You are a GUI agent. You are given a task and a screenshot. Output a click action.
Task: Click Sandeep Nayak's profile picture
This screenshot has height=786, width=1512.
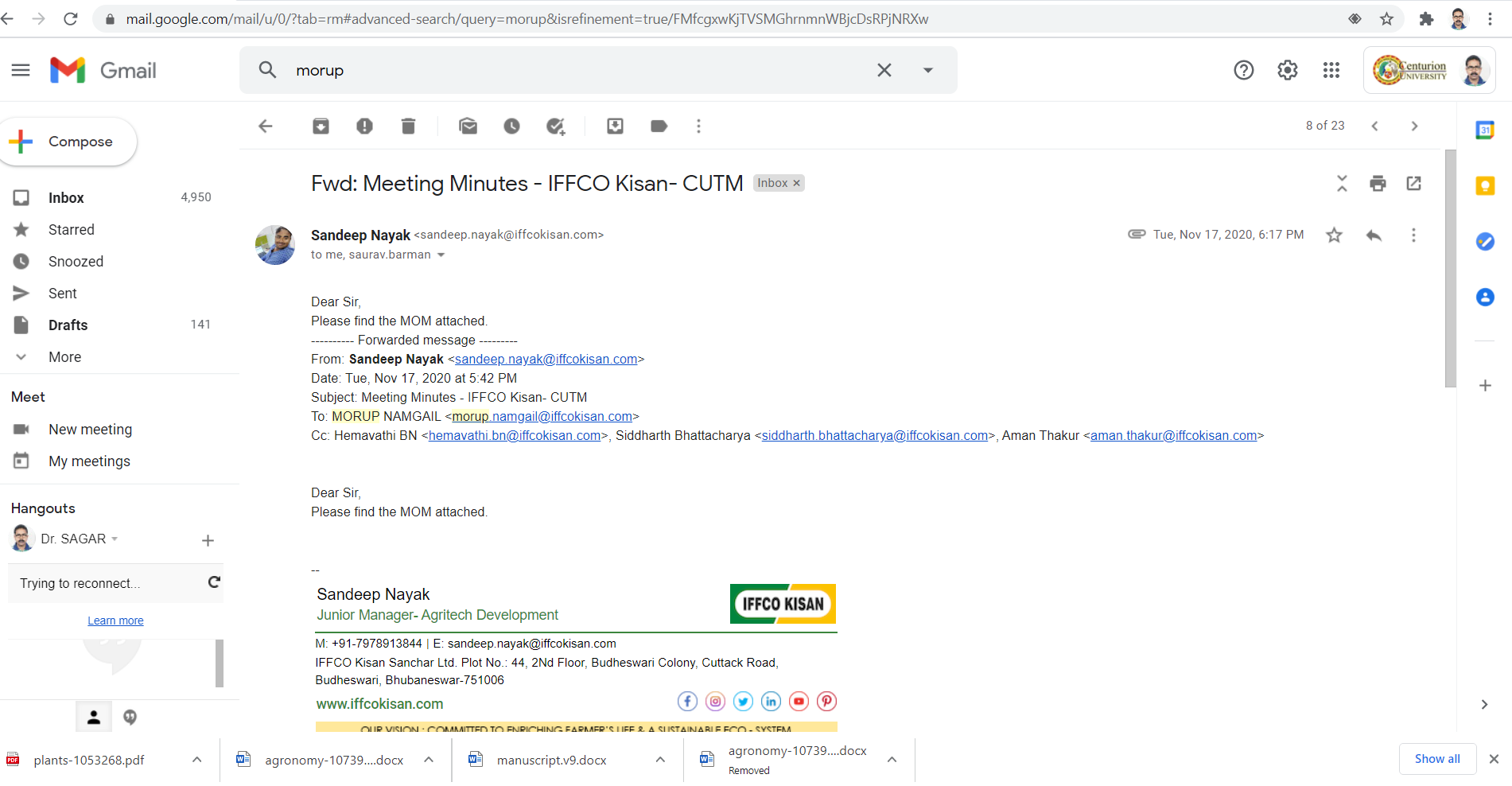pyautogui.click(x=275, y=244)
